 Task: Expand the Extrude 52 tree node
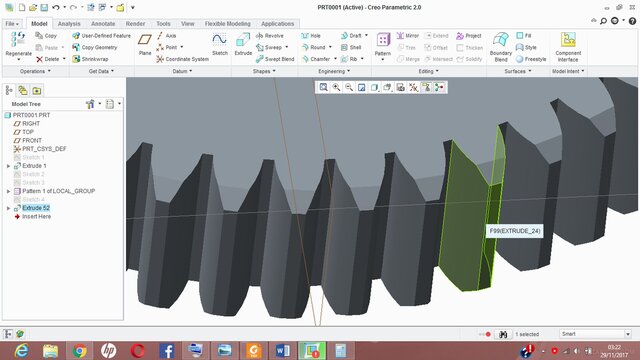(8, 208)
